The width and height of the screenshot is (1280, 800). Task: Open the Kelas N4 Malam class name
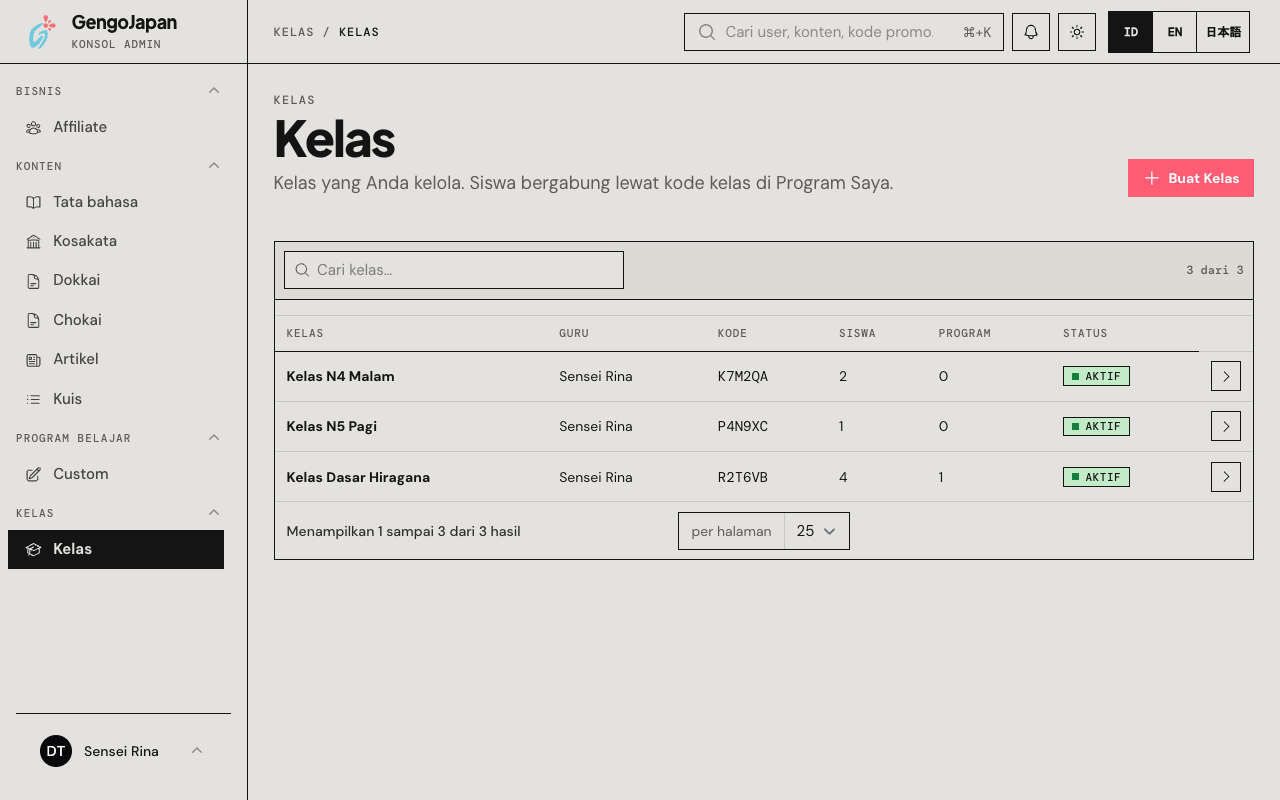coord(340,376)
